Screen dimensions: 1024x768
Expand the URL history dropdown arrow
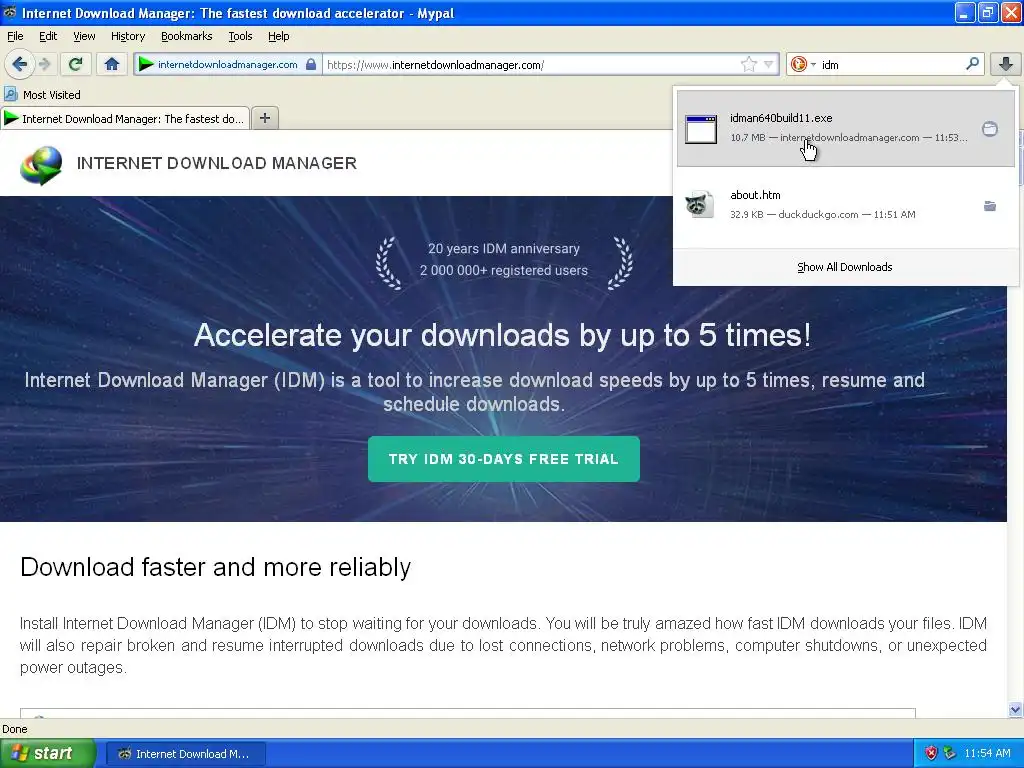pyautogui.click(x=769, y=64)
